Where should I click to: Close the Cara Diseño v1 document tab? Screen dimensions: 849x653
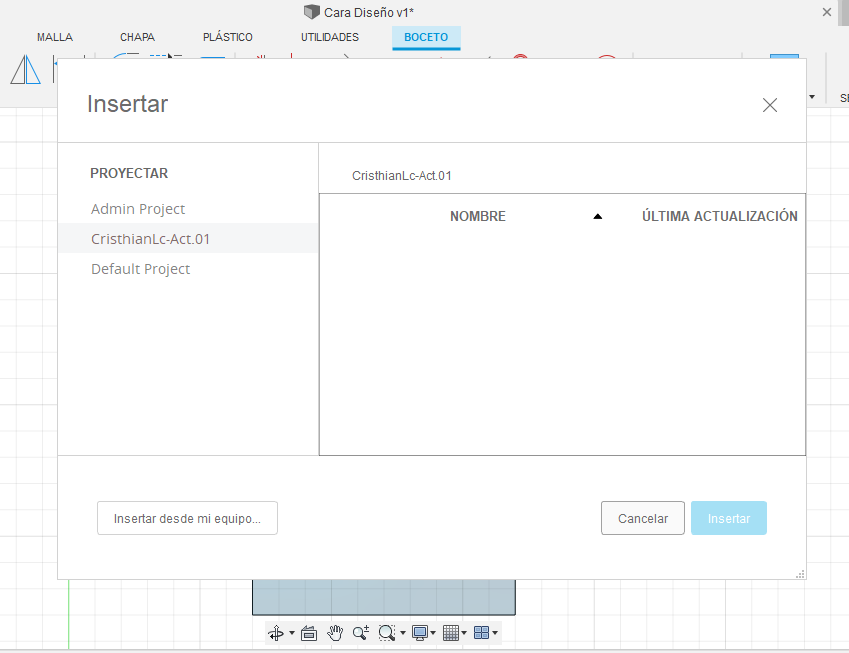pyautogui.click(x=827, y=12)
